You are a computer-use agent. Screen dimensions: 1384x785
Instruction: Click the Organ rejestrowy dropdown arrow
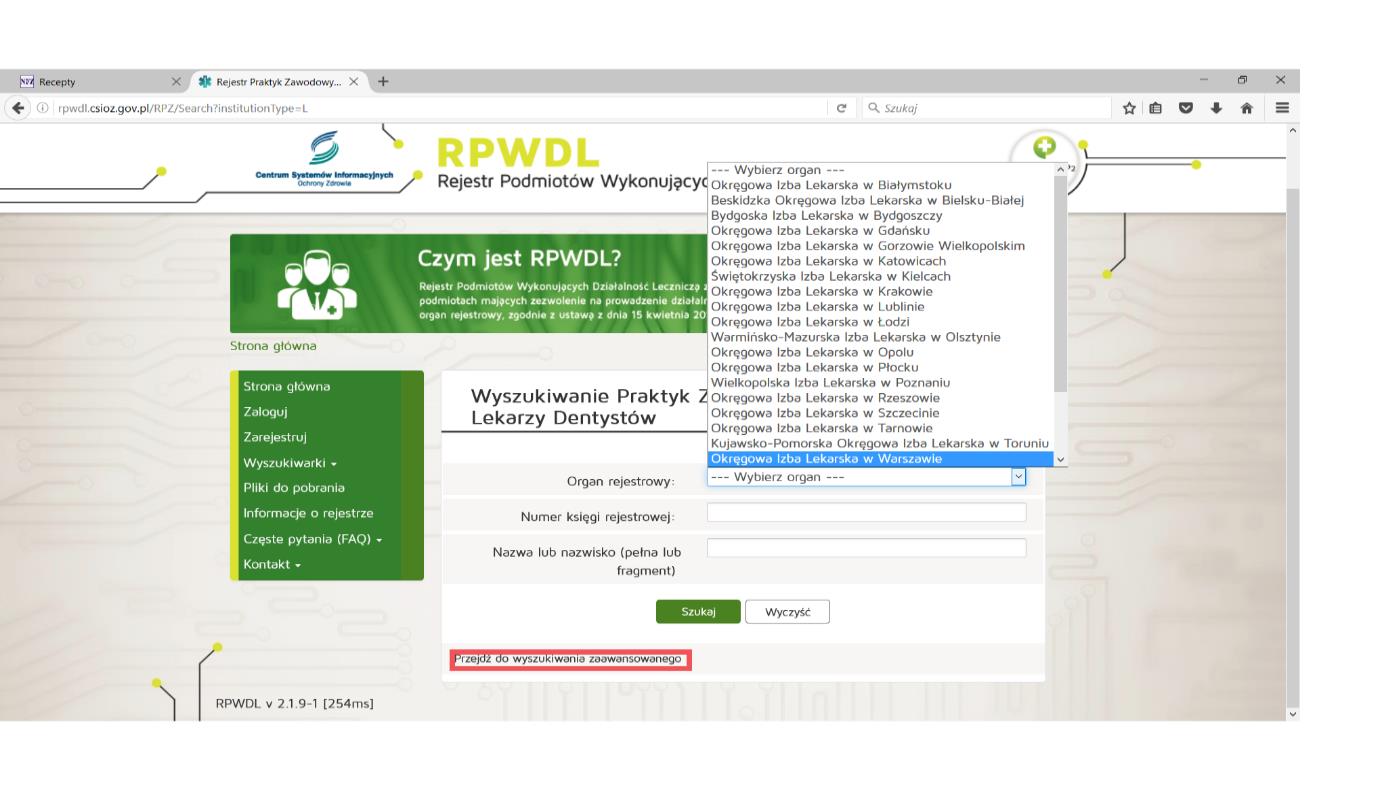coord(1019,477)
